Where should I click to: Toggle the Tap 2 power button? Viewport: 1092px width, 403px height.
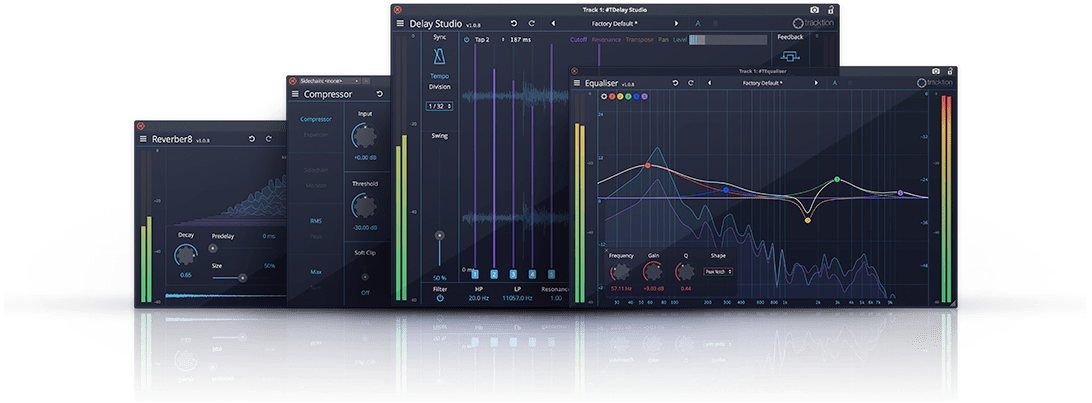coord(466,40)
